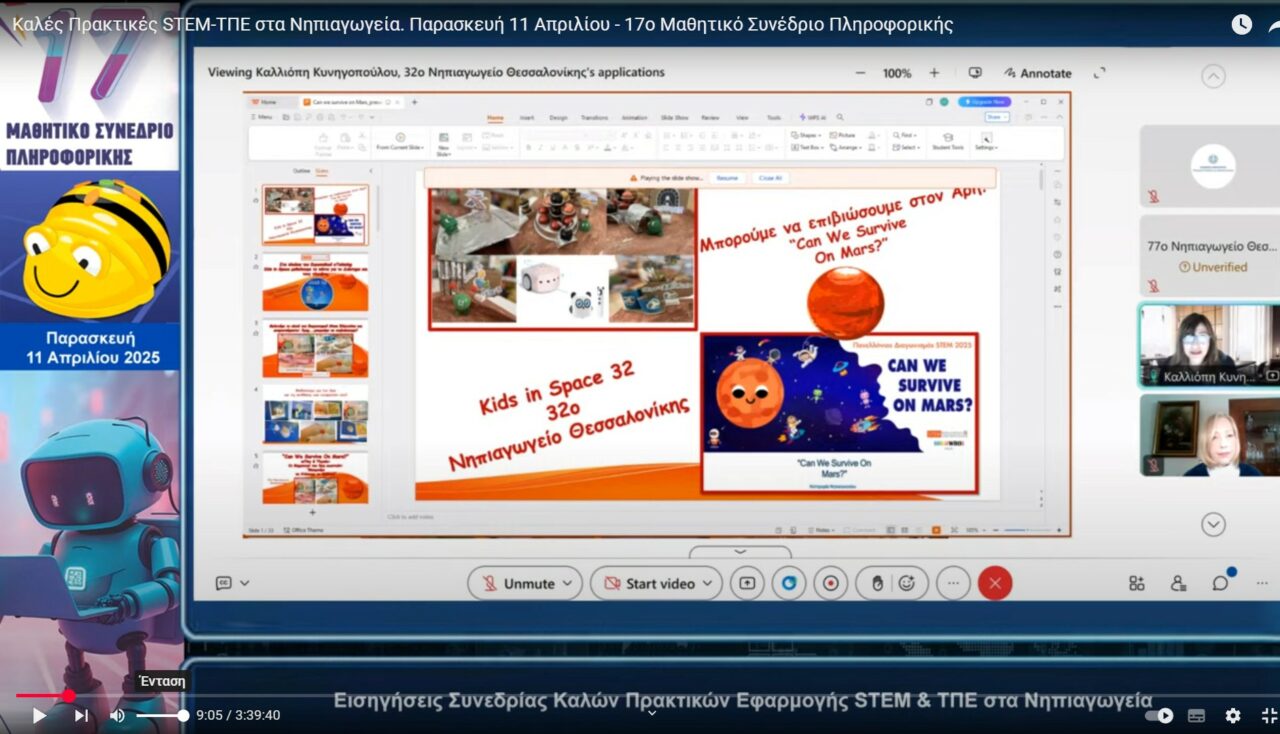Image resolution: width=1280 pixels, height=734 pixels.
Task: Open More options ellipsis in meeting controls
Action: tap(953, 583)
